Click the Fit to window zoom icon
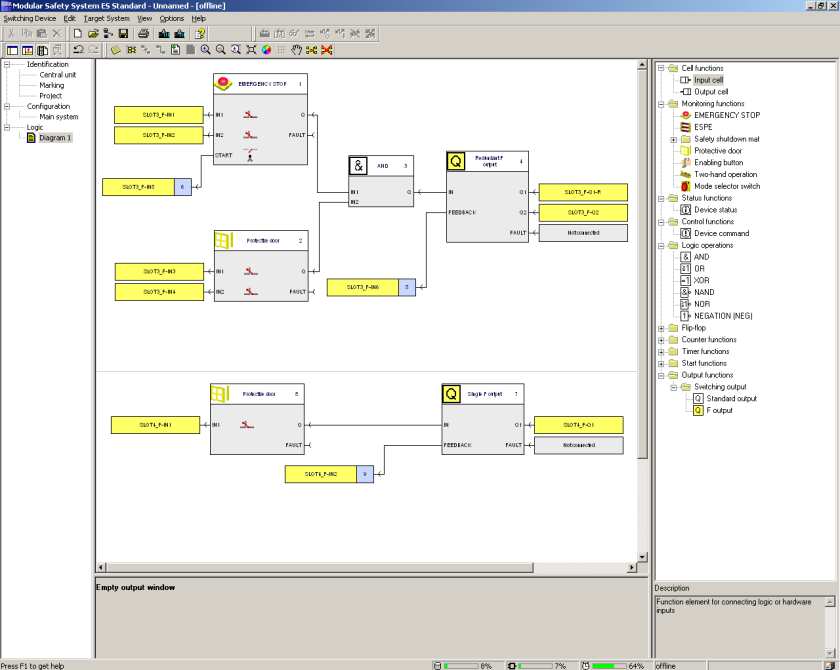 251,50
